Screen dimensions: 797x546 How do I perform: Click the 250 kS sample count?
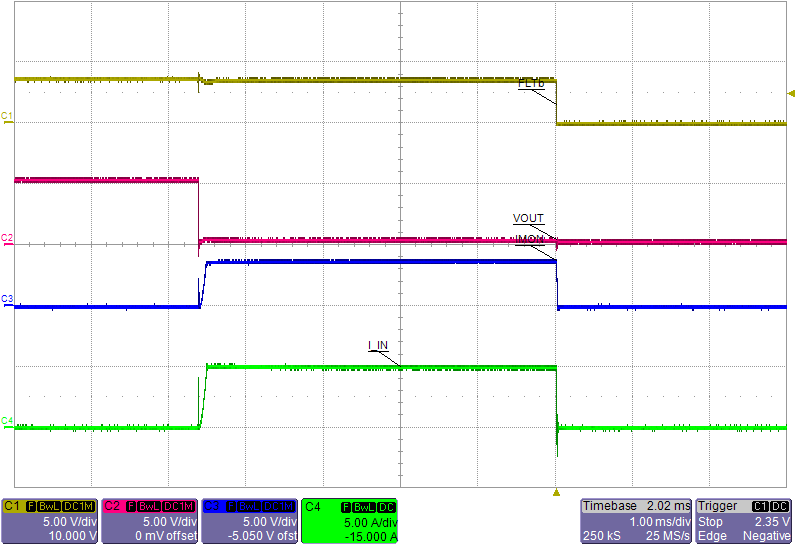[601, 536]
